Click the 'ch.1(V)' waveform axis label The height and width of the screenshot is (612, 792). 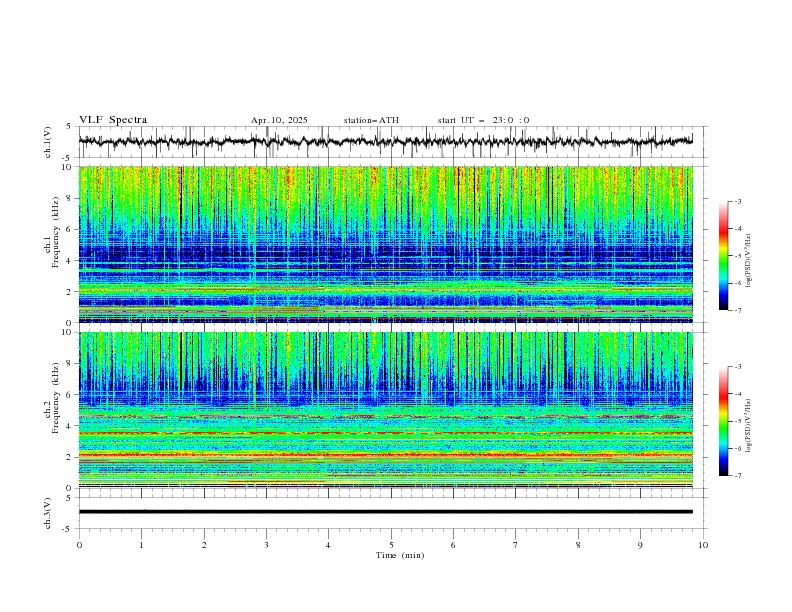click(48, 142)
